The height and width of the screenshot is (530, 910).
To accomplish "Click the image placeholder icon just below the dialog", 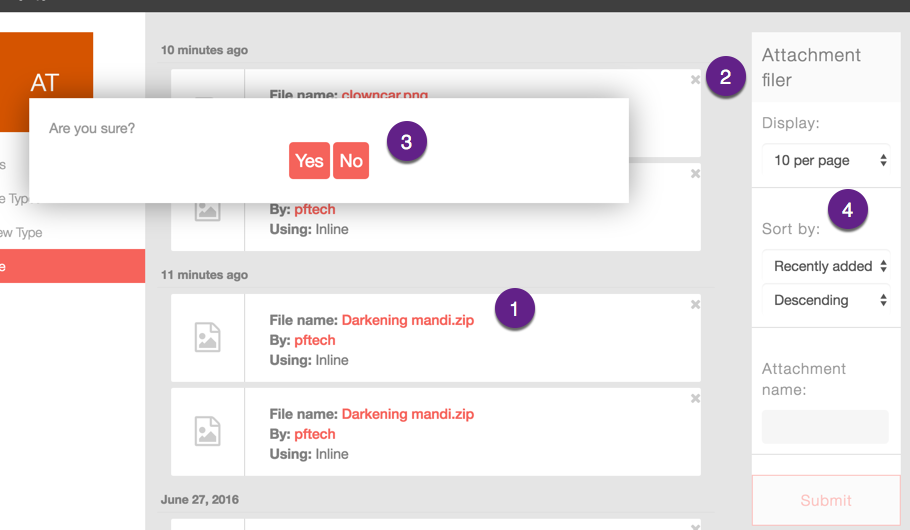I will pos(207,210).
